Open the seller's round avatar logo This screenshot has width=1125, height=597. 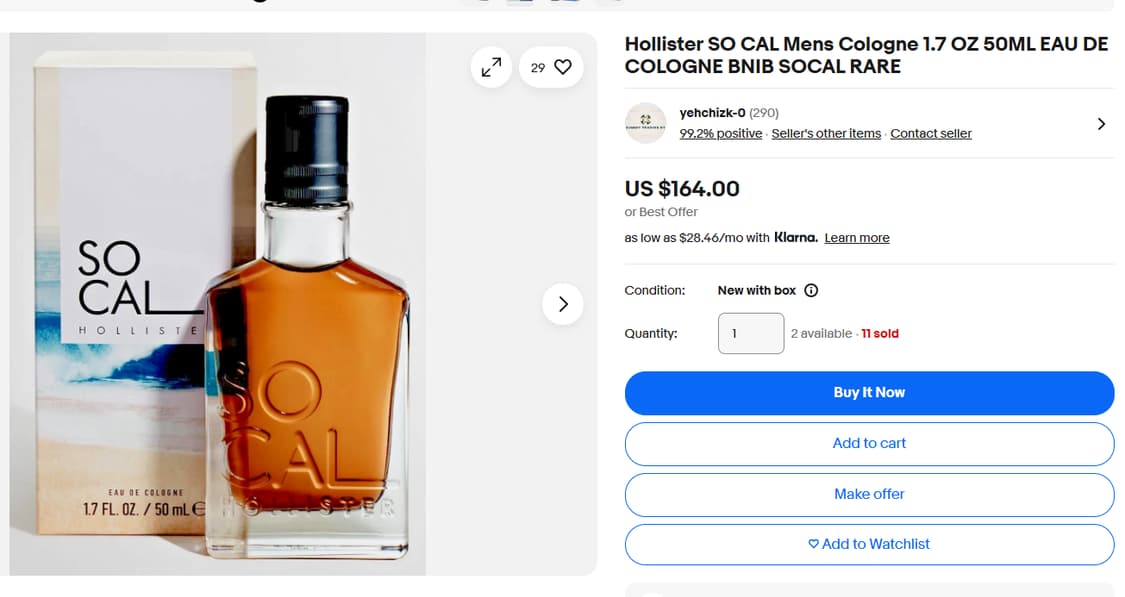(x=645, y=123)
